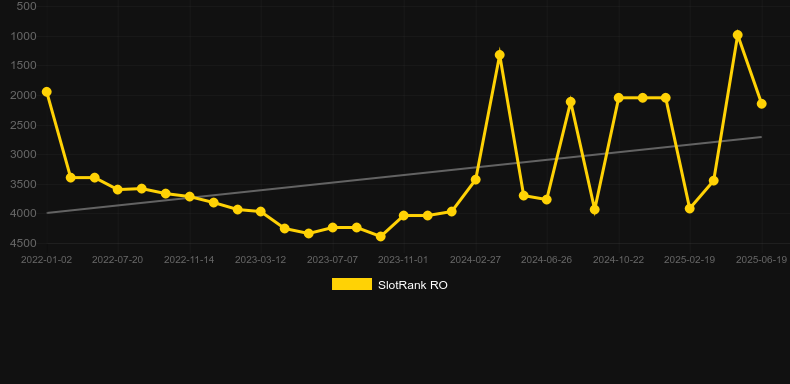The image size is (790, 384).
Task: Click the dip point just before 2024-10-22
Action: 595,210
